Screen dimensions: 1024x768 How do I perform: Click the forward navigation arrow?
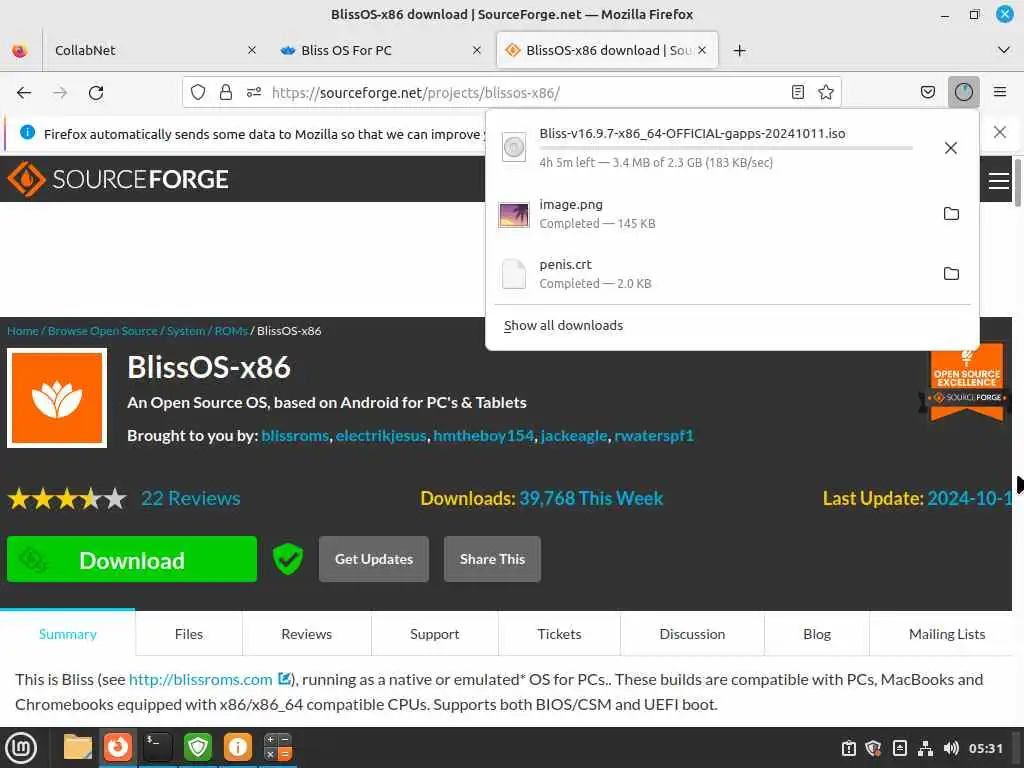point(60,93)
